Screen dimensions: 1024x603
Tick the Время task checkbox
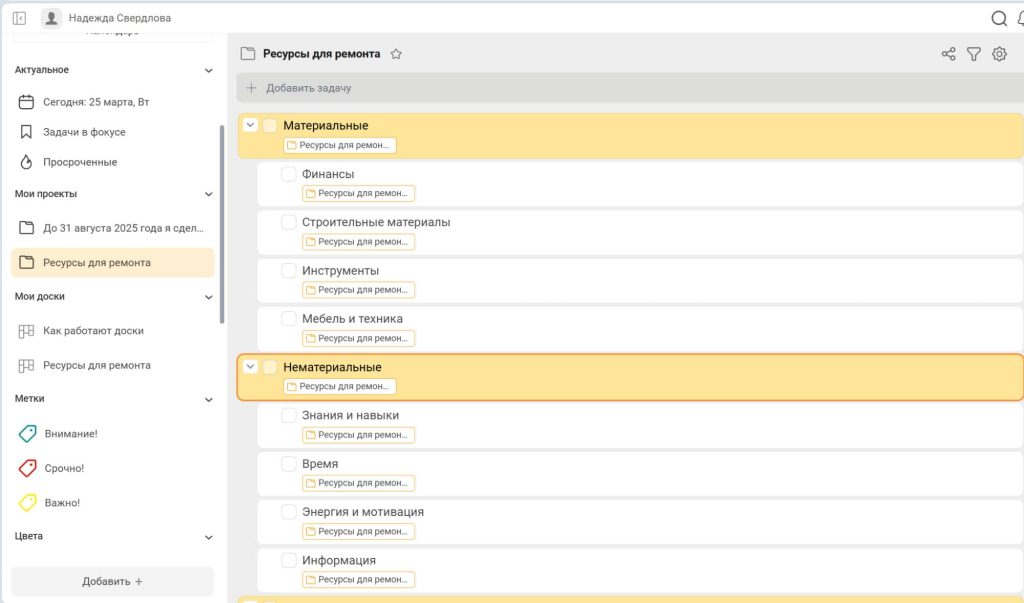coord(288,464)
